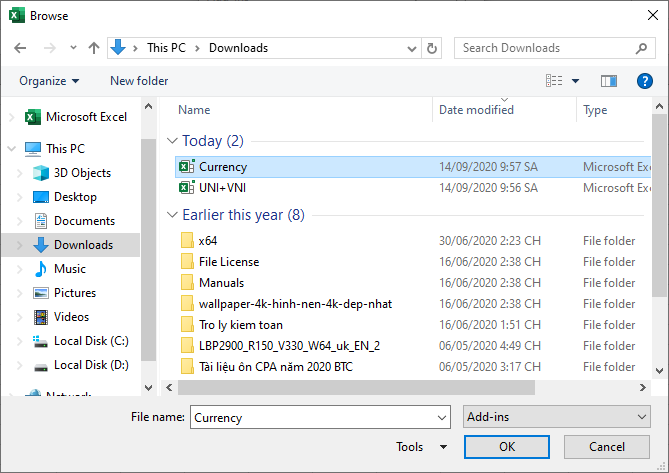This screenshot has width=669, height=473.
Task: Click the Up one level arrow
Action: pyautogui.click(x=94, y=48)
